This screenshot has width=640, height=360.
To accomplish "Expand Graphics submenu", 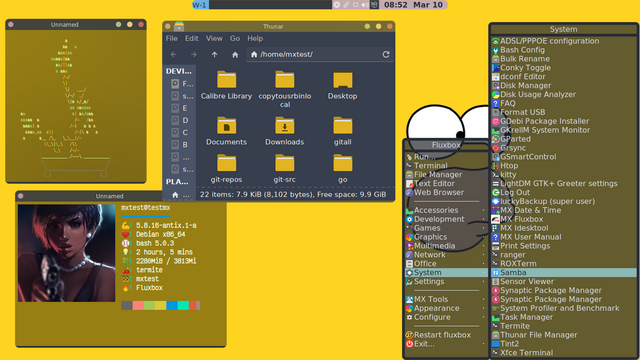I will coord(446,237).
